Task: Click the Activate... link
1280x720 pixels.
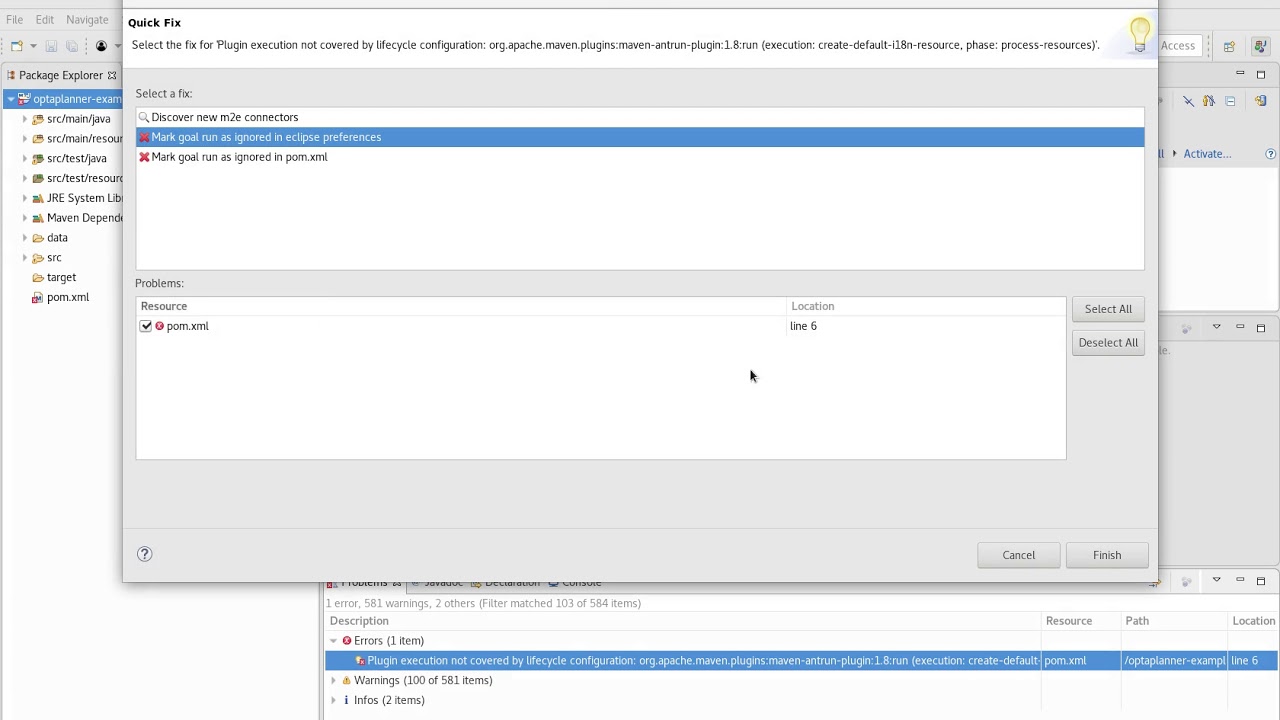Action: click(1207, 154)
